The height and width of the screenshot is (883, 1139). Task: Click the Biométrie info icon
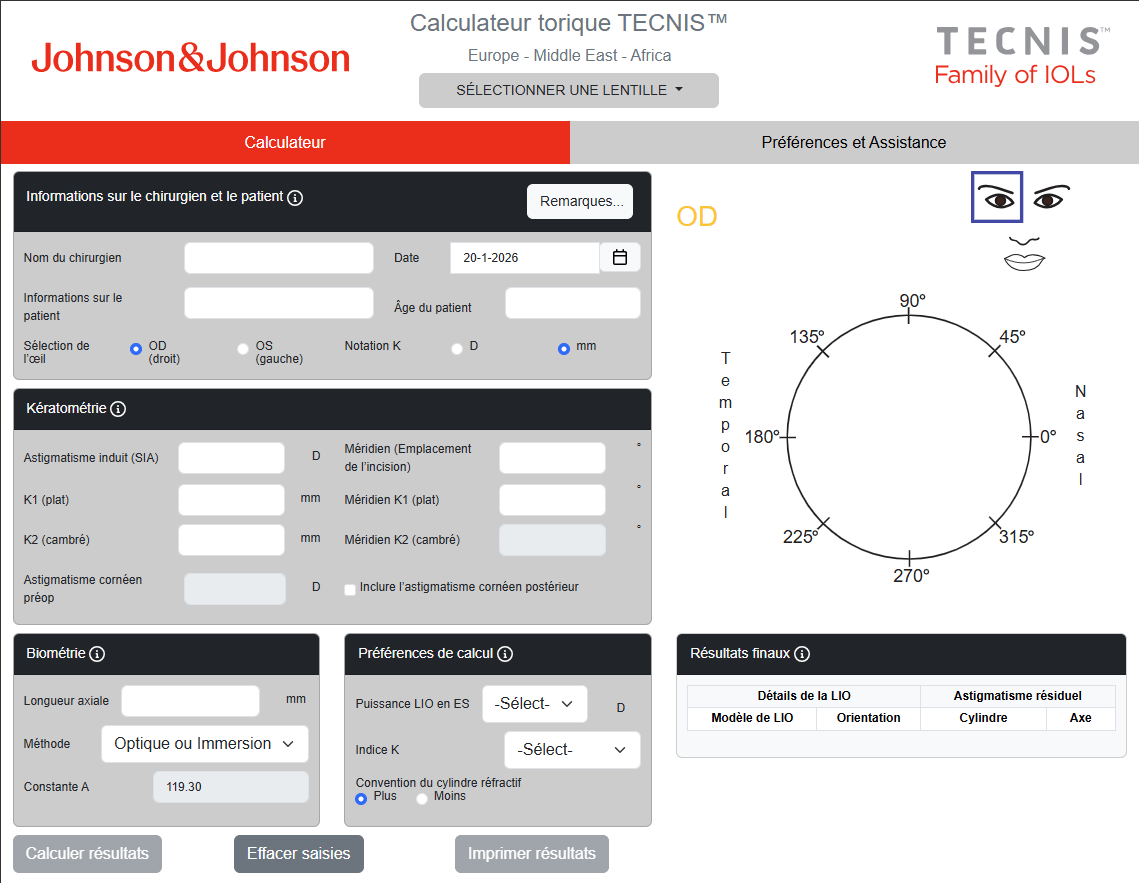coord(97,654)
